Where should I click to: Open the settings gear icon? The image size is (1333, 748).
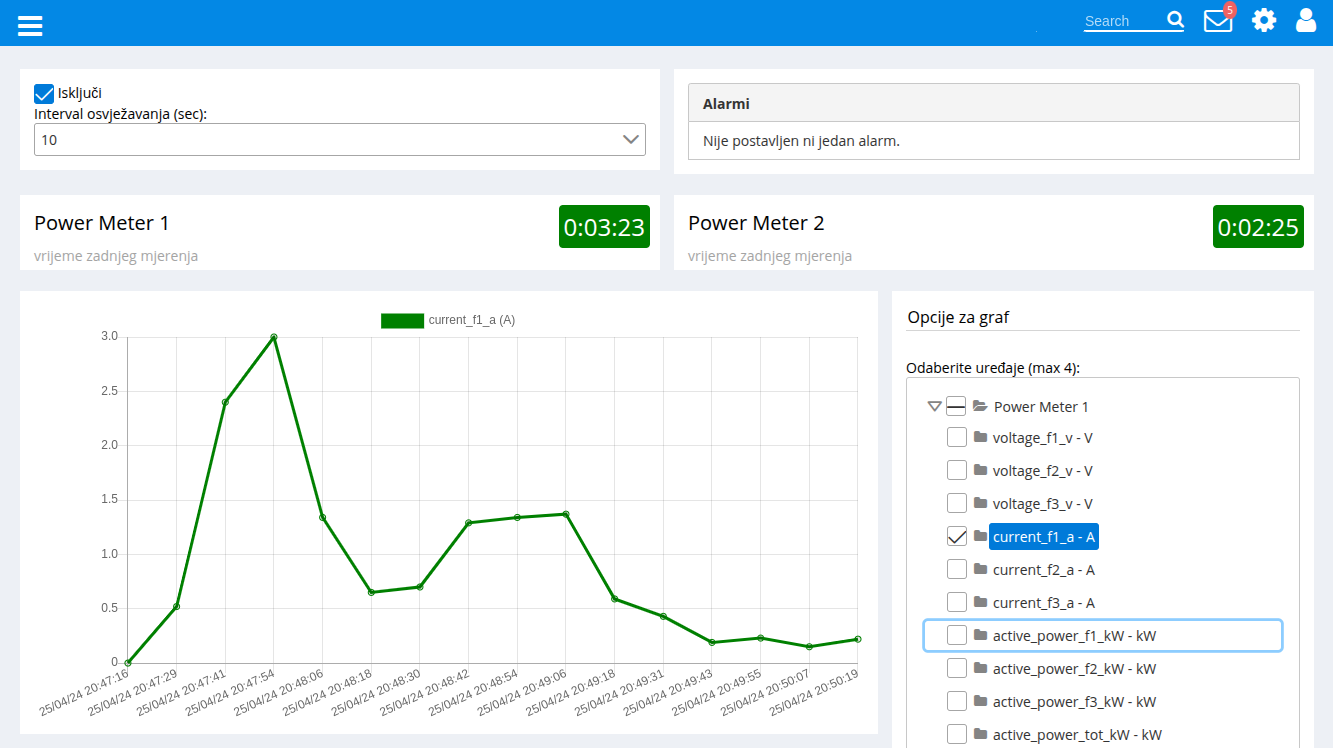1264,20
